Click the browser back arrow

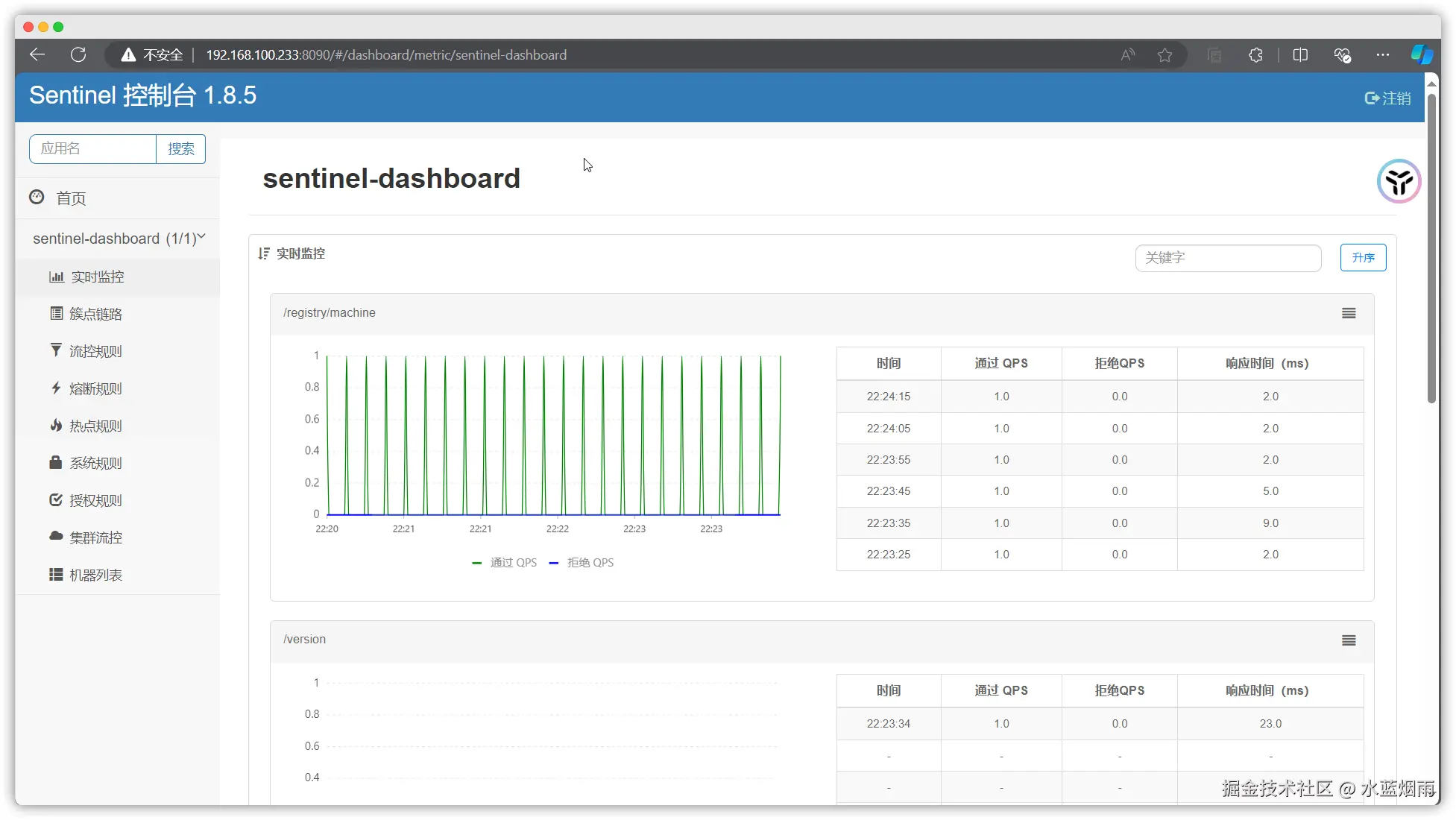pyautogui.click(x=37, y=54)
